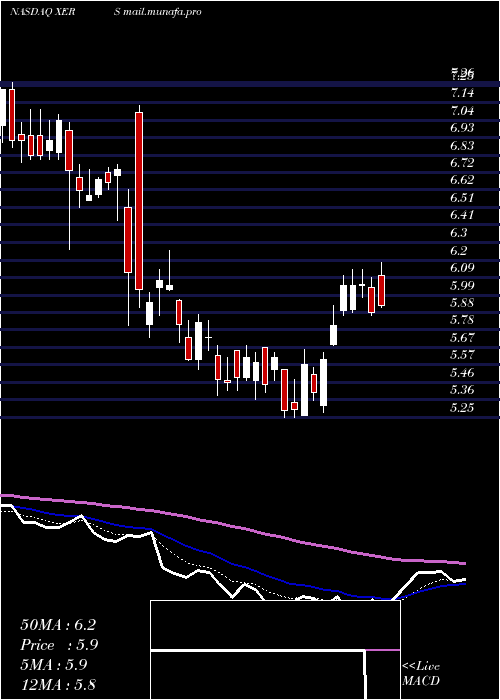This screenshot has height=700, width=500.
Task: Select the 5.57 price axis label
Action: click(462, 355)
